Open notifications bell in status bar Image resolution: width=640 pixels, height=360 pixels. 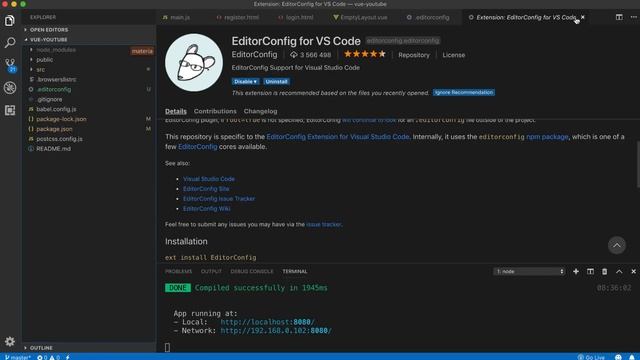pos(632,357)
